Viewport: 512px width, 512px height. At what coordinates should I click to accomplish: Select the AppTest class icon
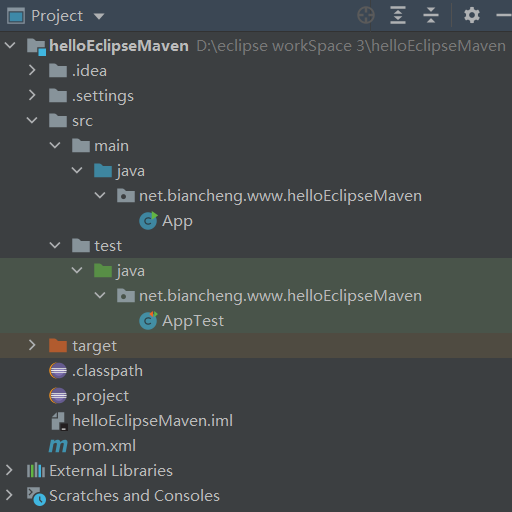pos(148,321)
